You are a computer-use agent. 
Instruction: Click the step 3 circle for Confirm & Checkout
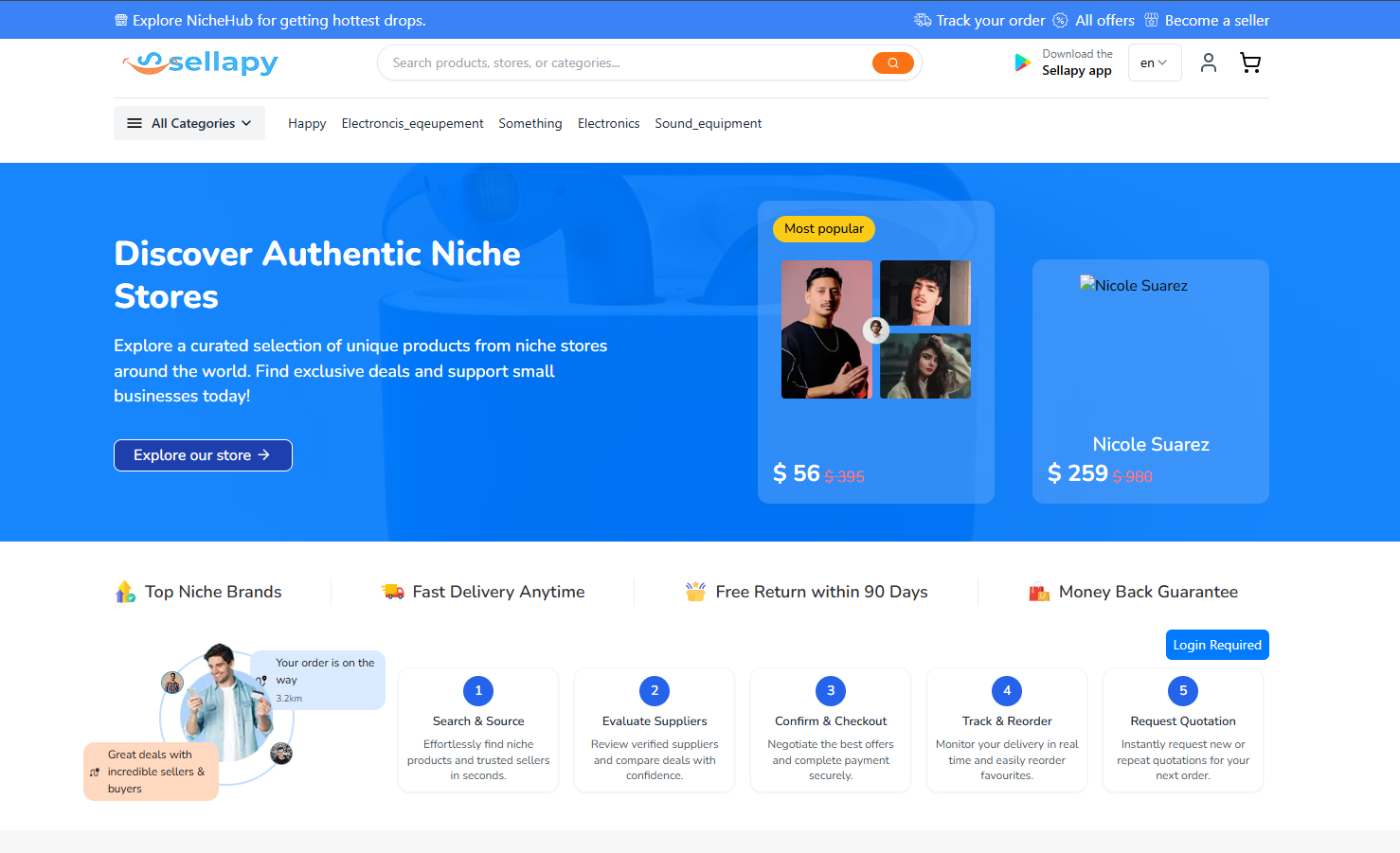tap(831, 691)
